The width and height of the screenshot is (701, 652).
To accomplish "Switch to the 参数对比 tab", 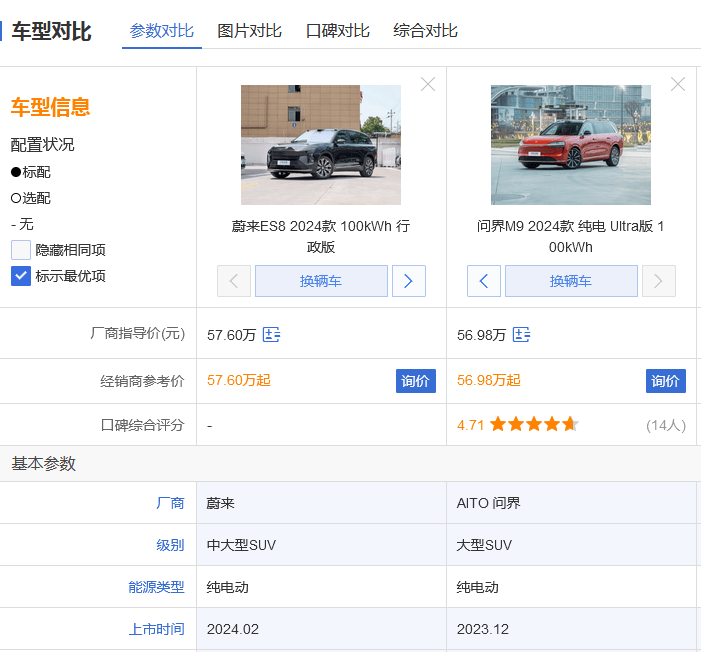I will 161,31.
